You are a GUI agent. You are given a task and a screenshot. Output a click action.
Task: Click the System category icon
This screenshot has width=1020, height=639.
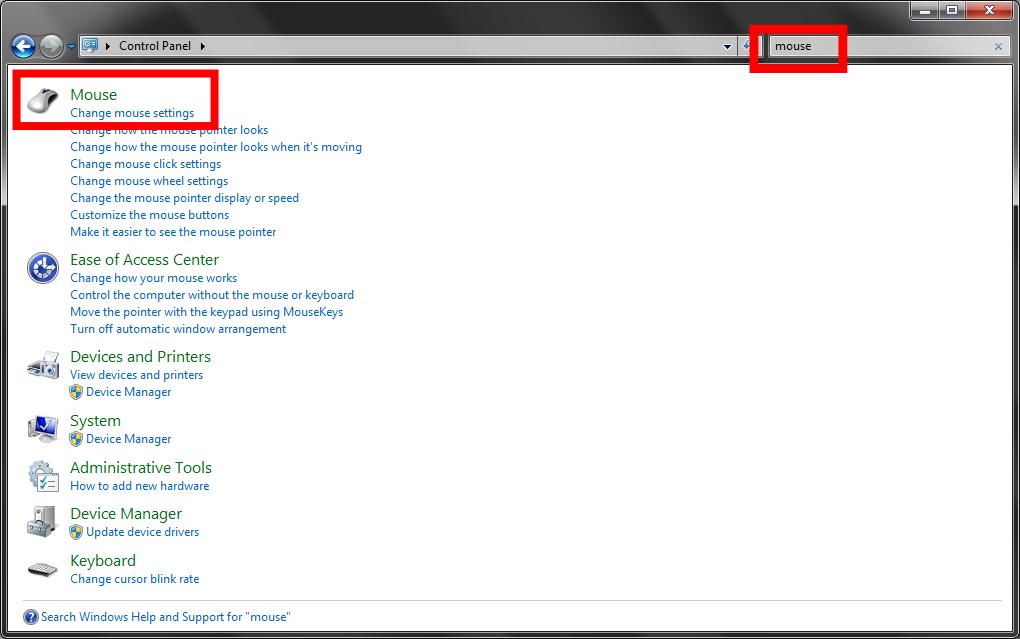[41, 428]
